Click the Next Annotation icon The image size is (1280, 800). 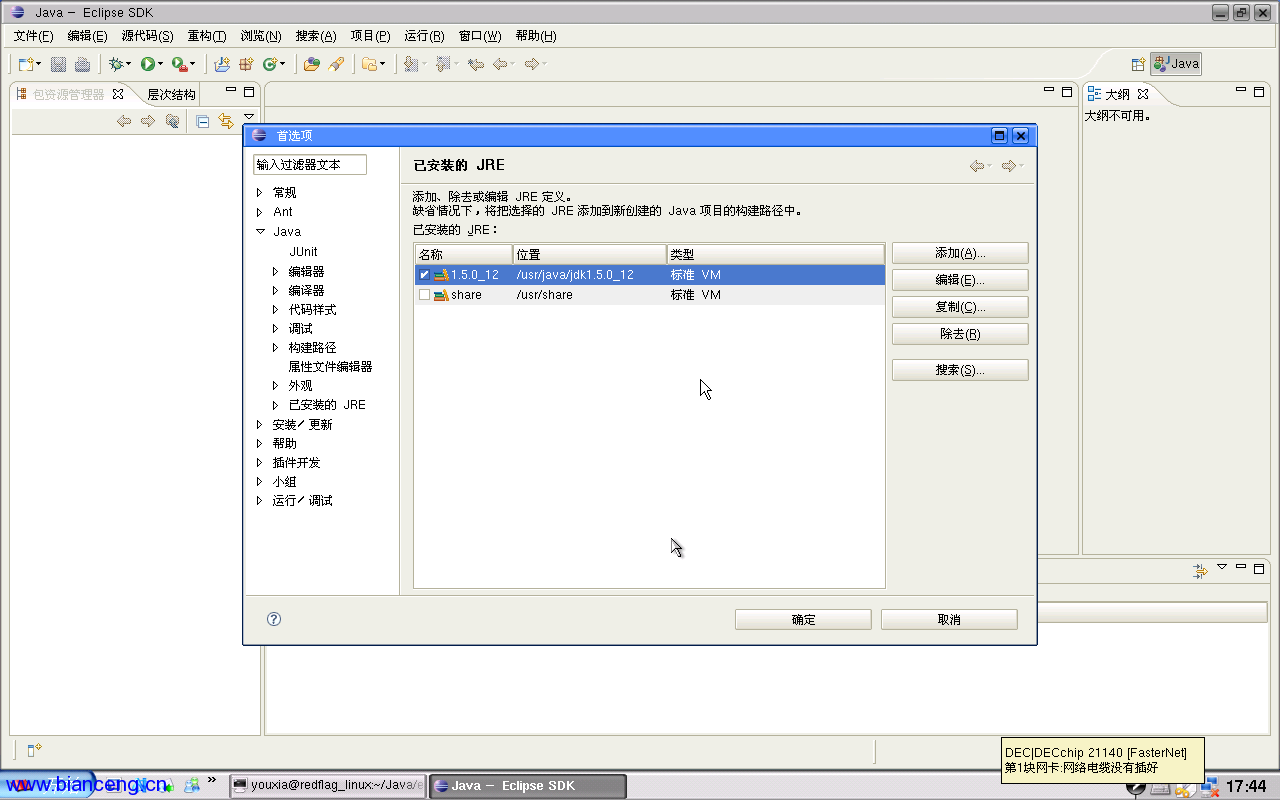coord(411,64)
